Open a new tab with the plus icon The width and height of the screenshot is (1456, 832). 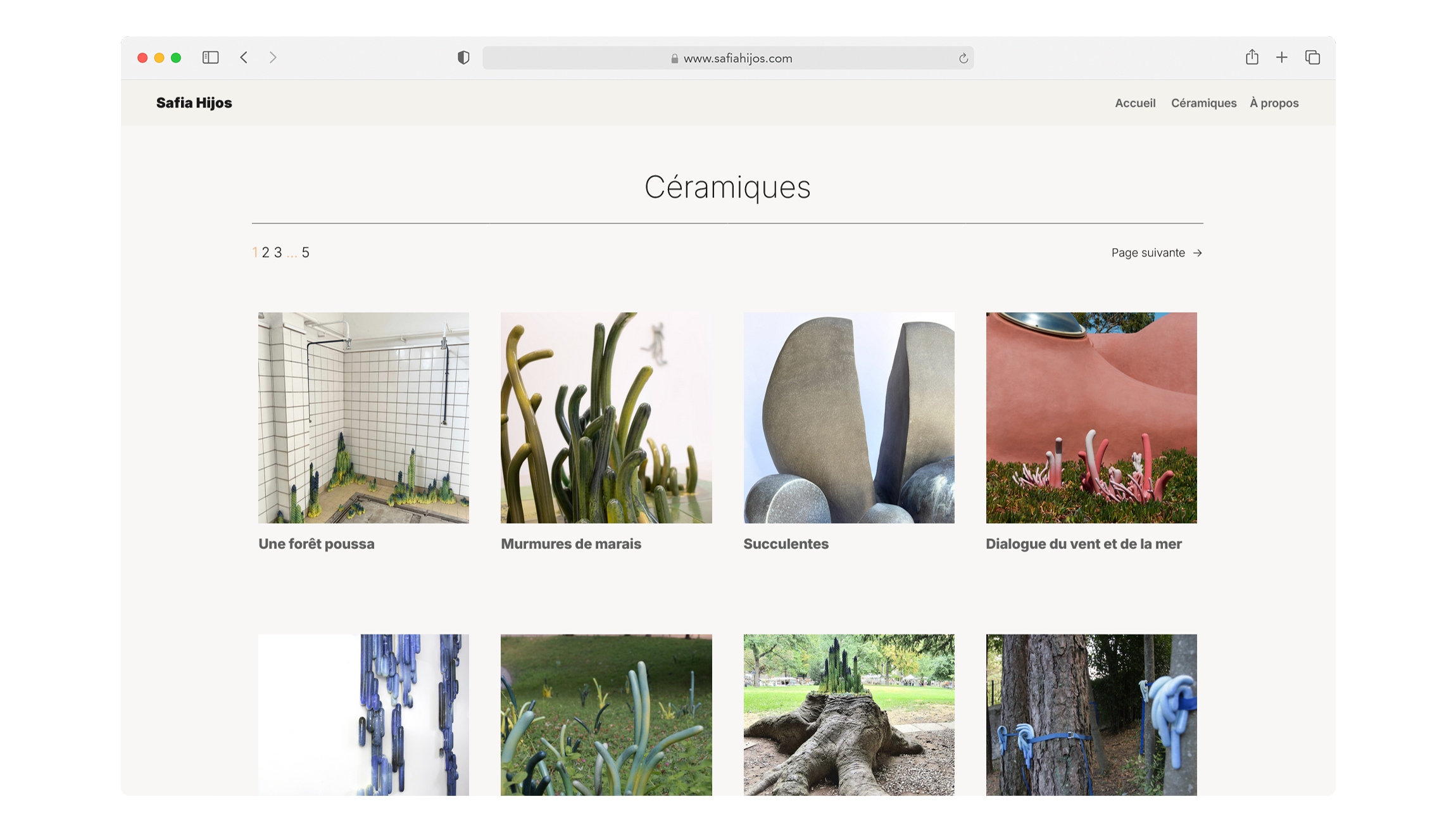pyautogui.click(x=1281, y=58)
